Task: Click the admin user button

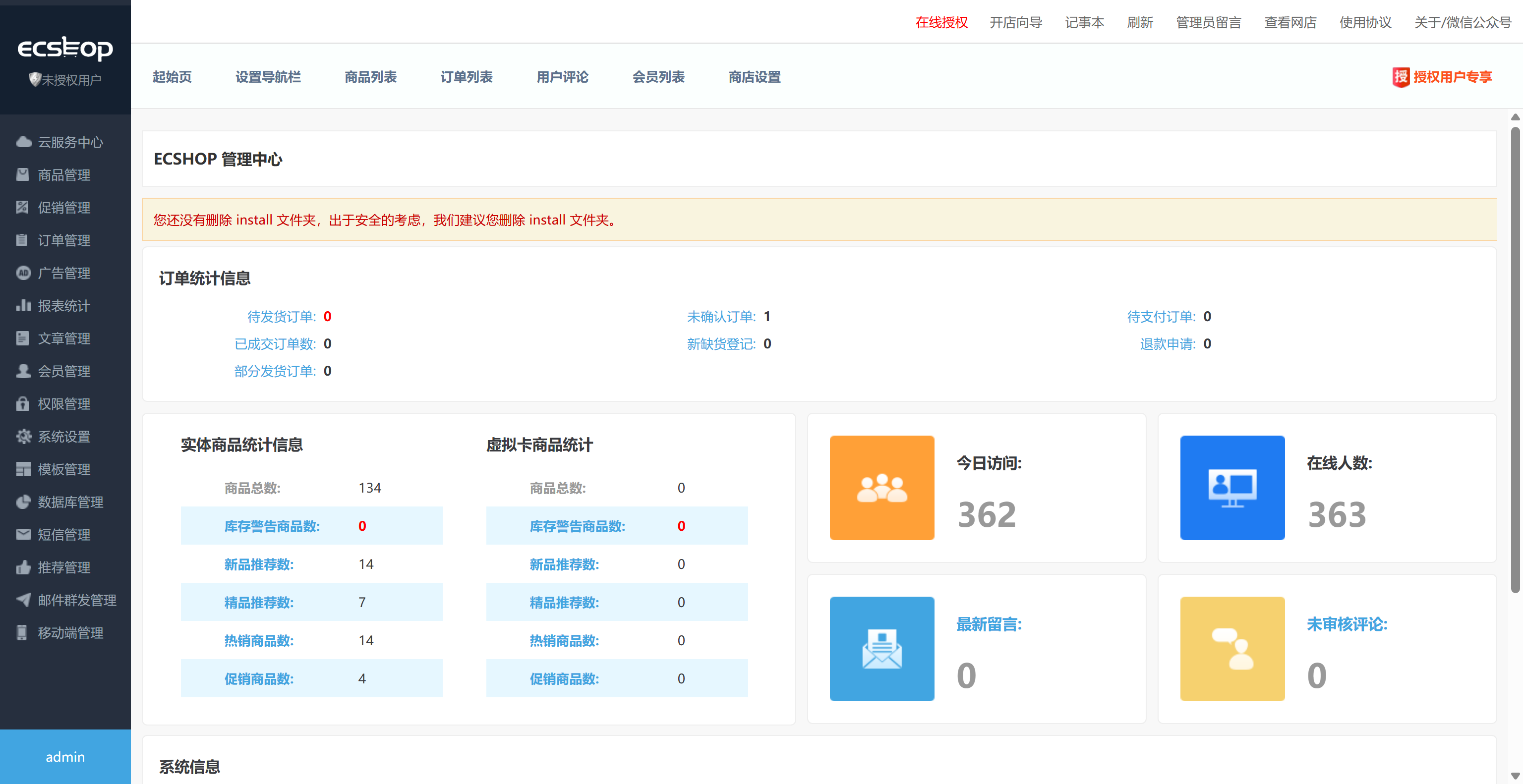Action: [65, 757]
